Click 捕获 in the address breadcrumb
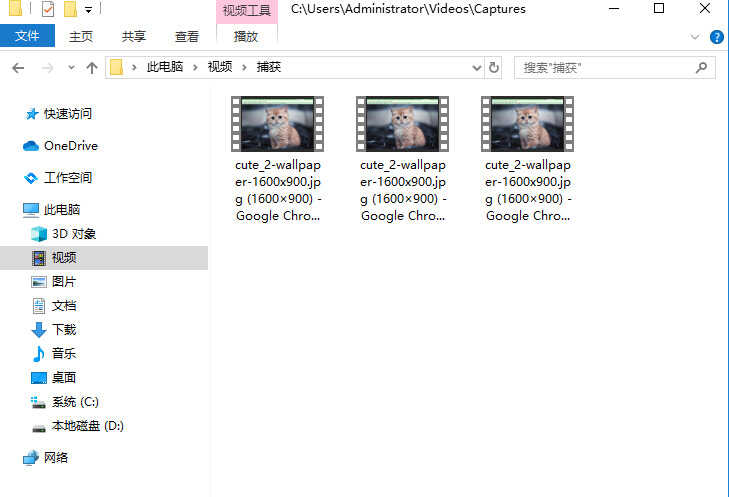 click(269, 67)
